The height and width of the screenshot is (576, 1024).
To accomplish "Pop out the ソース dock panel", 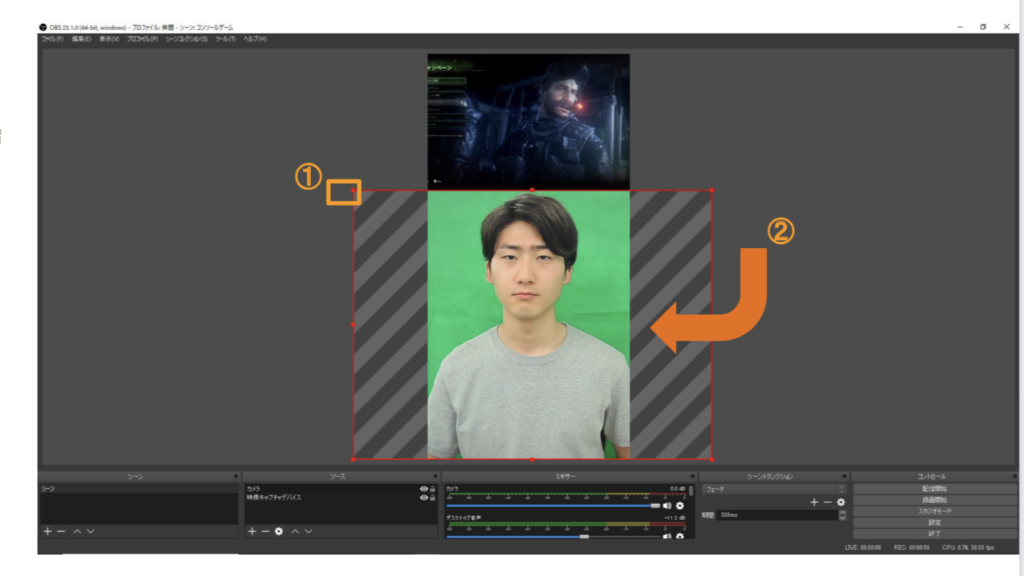I will [x=435, y=476].
